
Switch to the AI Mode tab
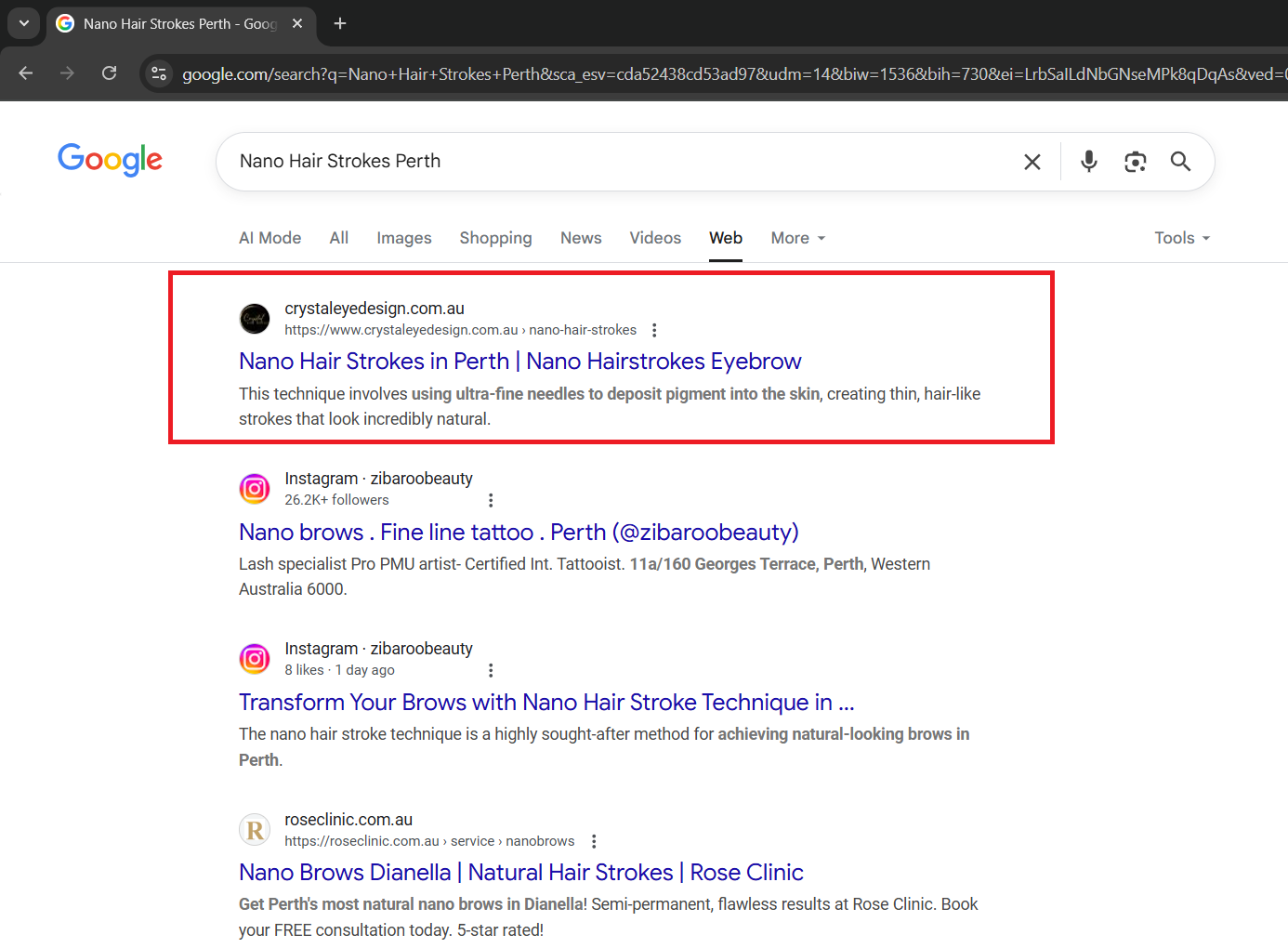(x=269, y=238)
